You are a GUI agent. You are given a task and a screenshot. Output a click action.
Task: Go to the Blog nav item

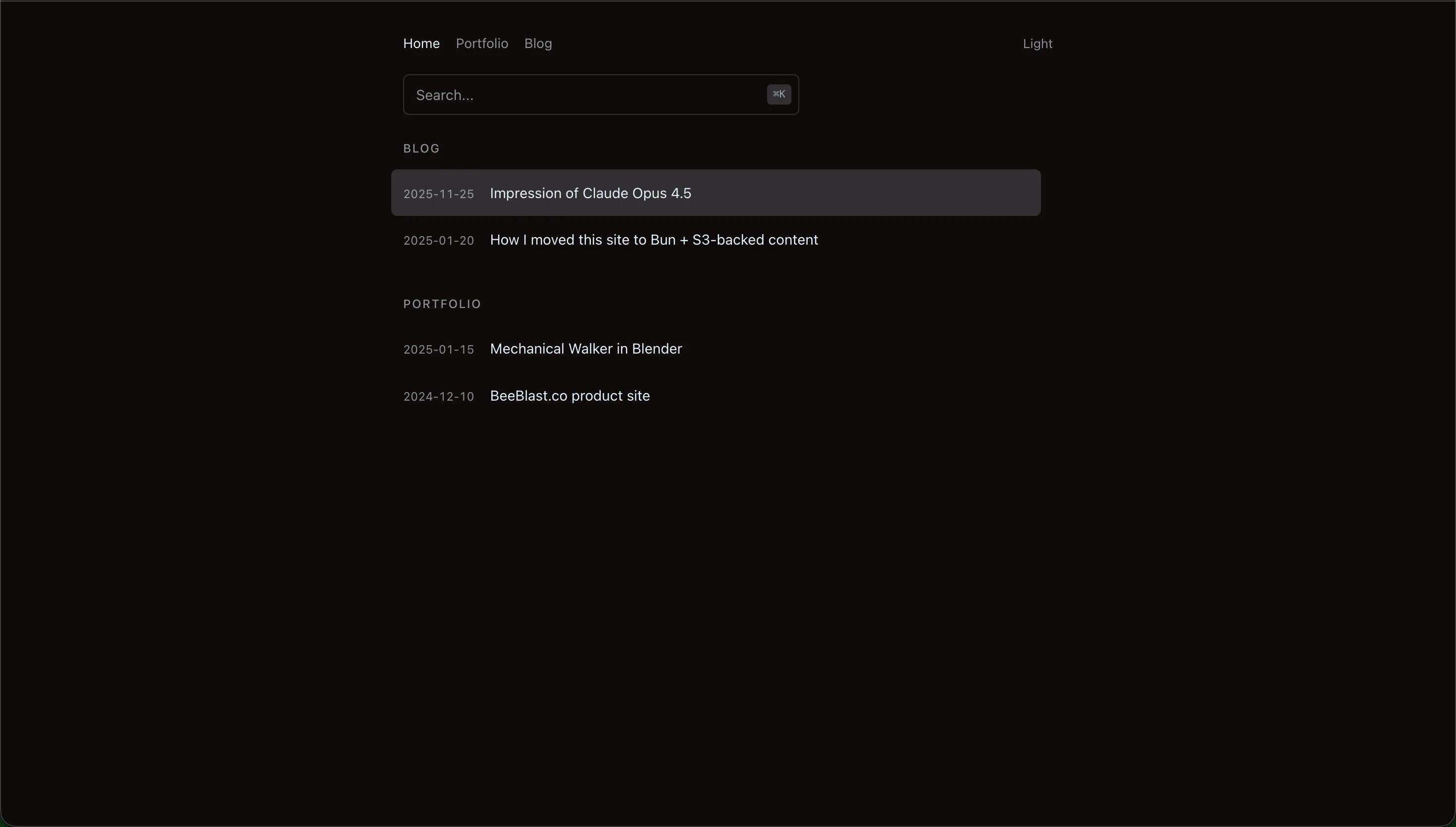pos(537,43)
